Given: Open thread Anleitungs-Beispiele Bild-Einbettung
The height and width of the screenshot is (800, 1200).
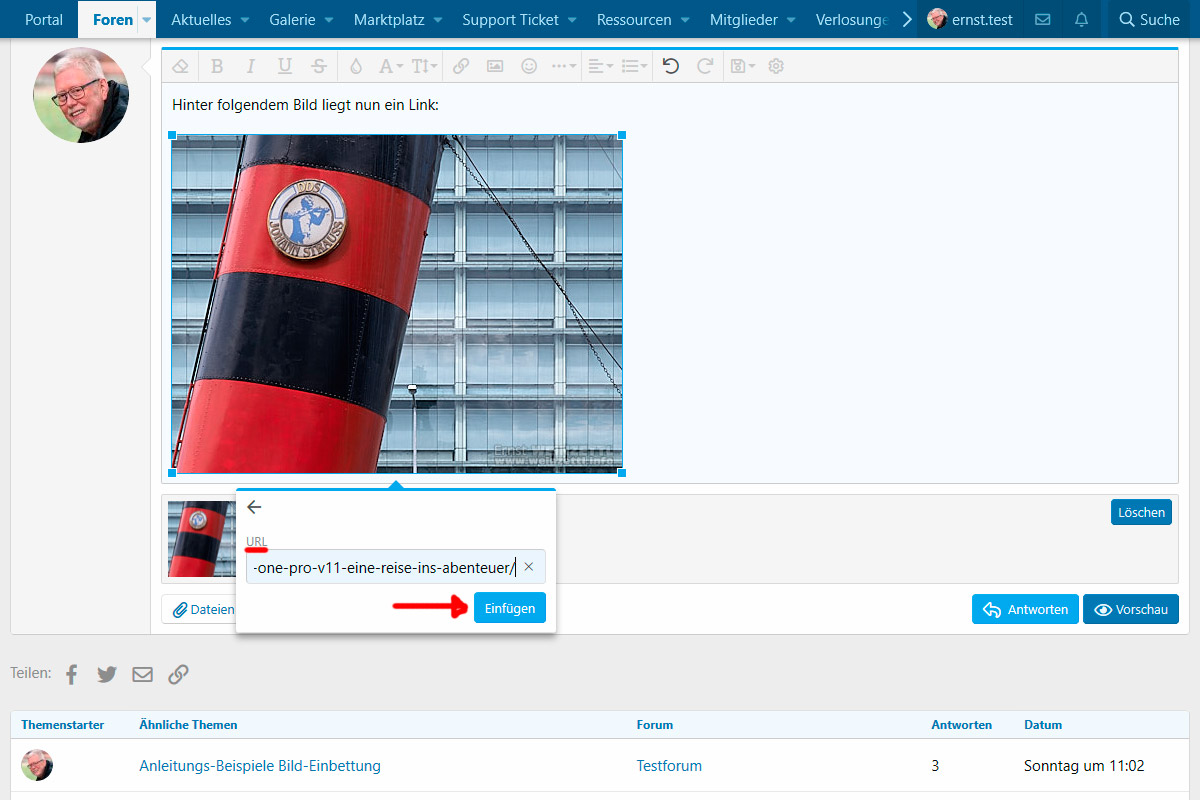Looking at the screenshot, I should coord(260,766).
